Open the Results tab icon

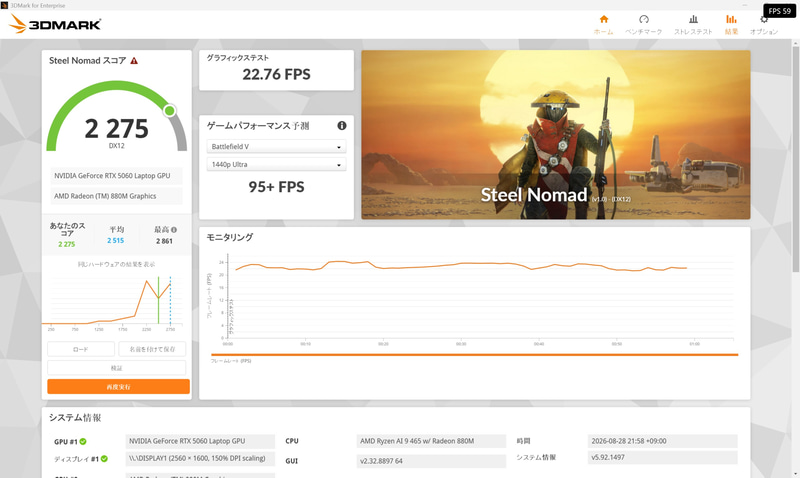click(x=731, y=19)
